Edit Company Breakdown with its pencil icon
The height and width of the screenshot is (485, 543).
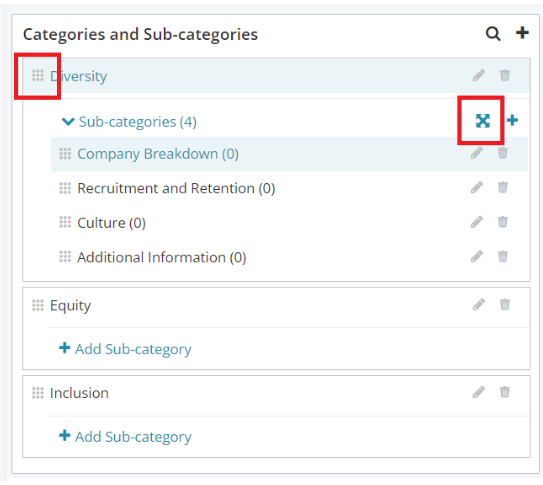pos(477,153)
